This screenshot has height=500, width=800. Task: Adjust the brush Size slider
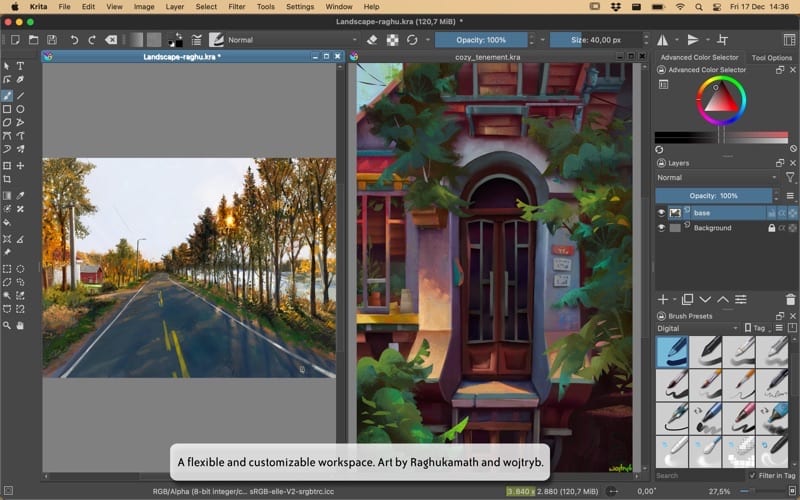pyautogui.click(x=595, y=40)
